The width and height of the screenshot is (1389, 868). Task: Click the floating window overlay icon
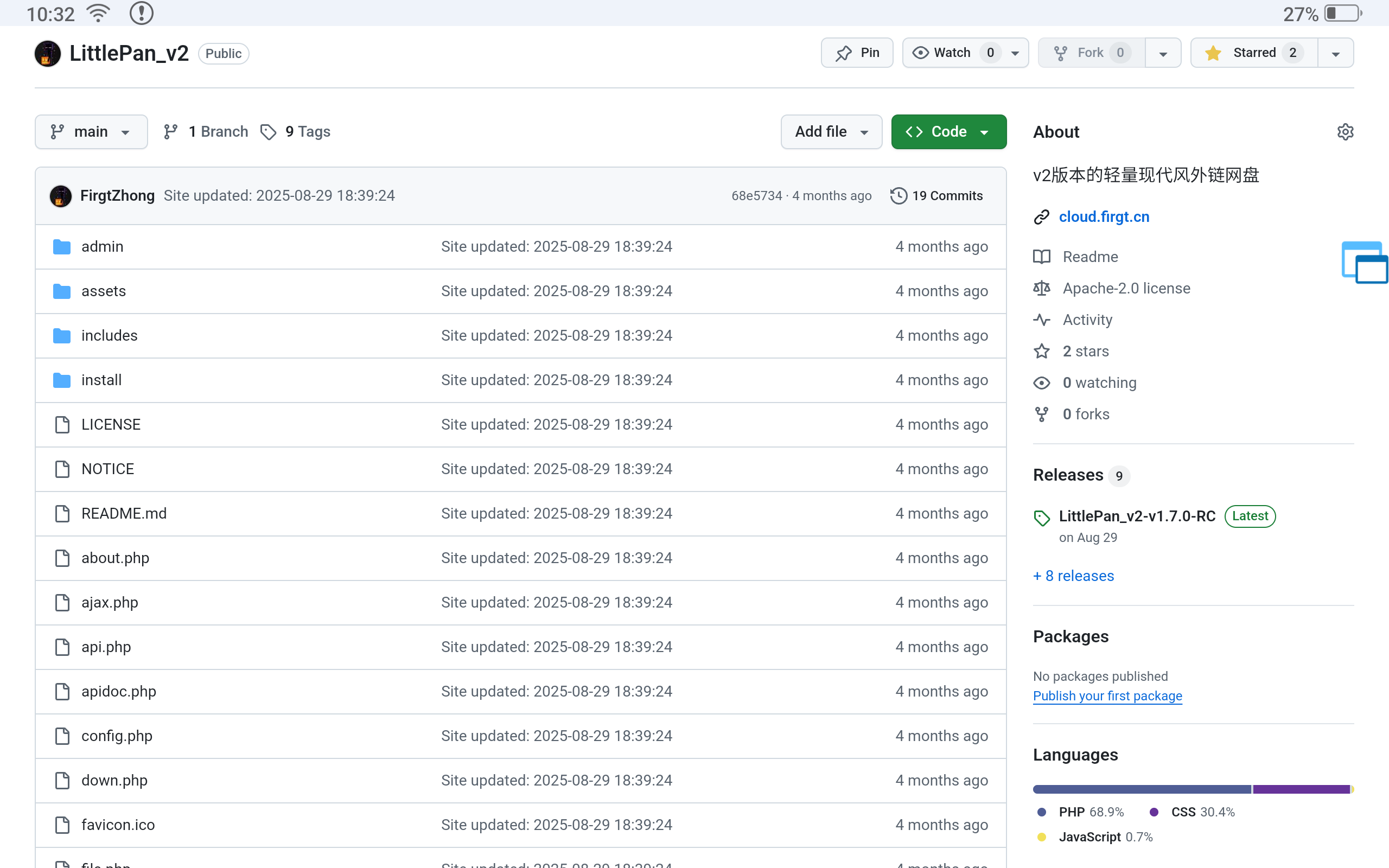(x=1365, y=263)
